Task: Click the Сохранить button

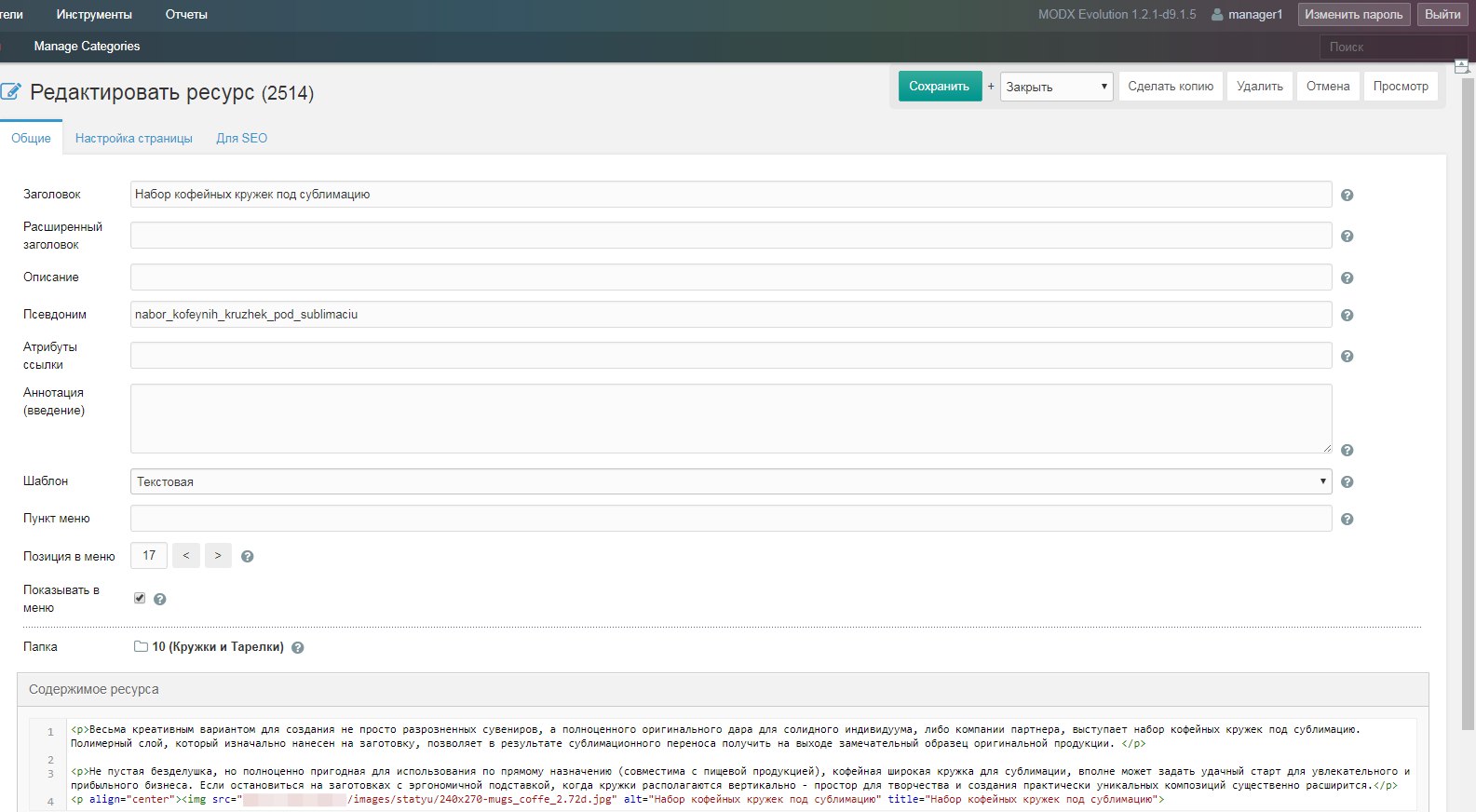Action: click(x=940, y=87)
